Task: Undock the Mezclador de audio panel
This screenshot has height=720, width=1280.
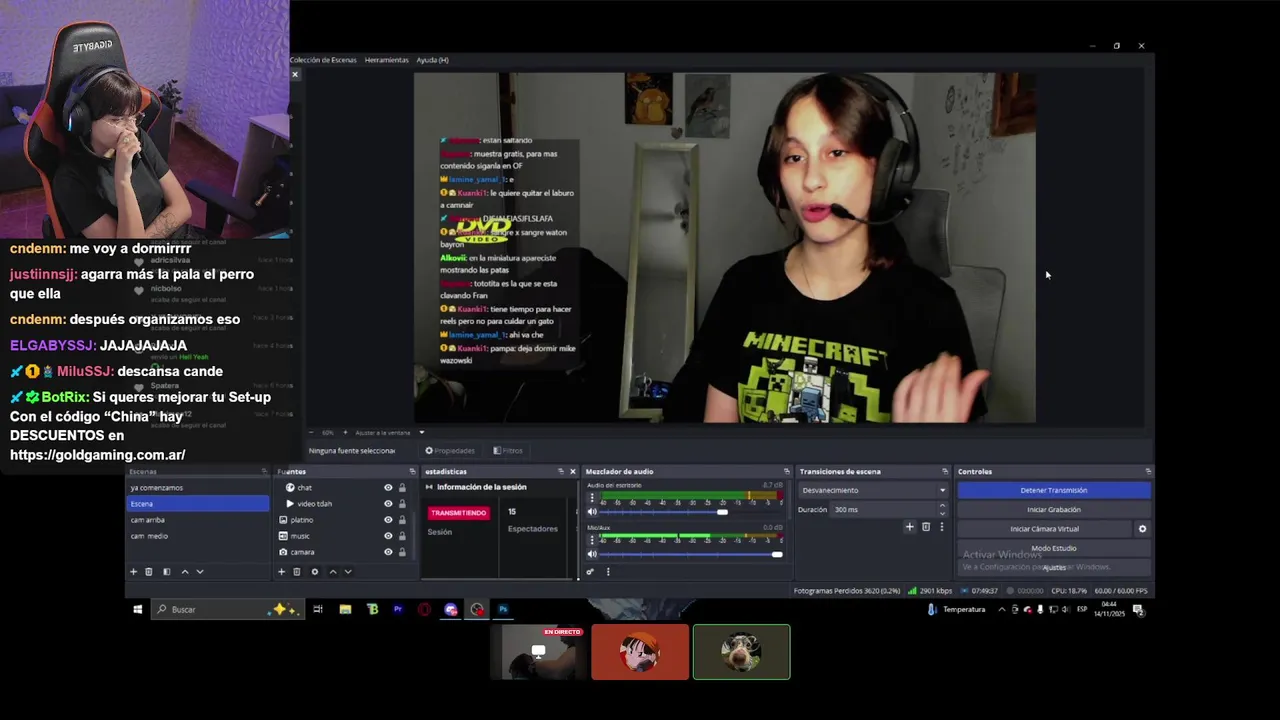Action: pos(787,471)
